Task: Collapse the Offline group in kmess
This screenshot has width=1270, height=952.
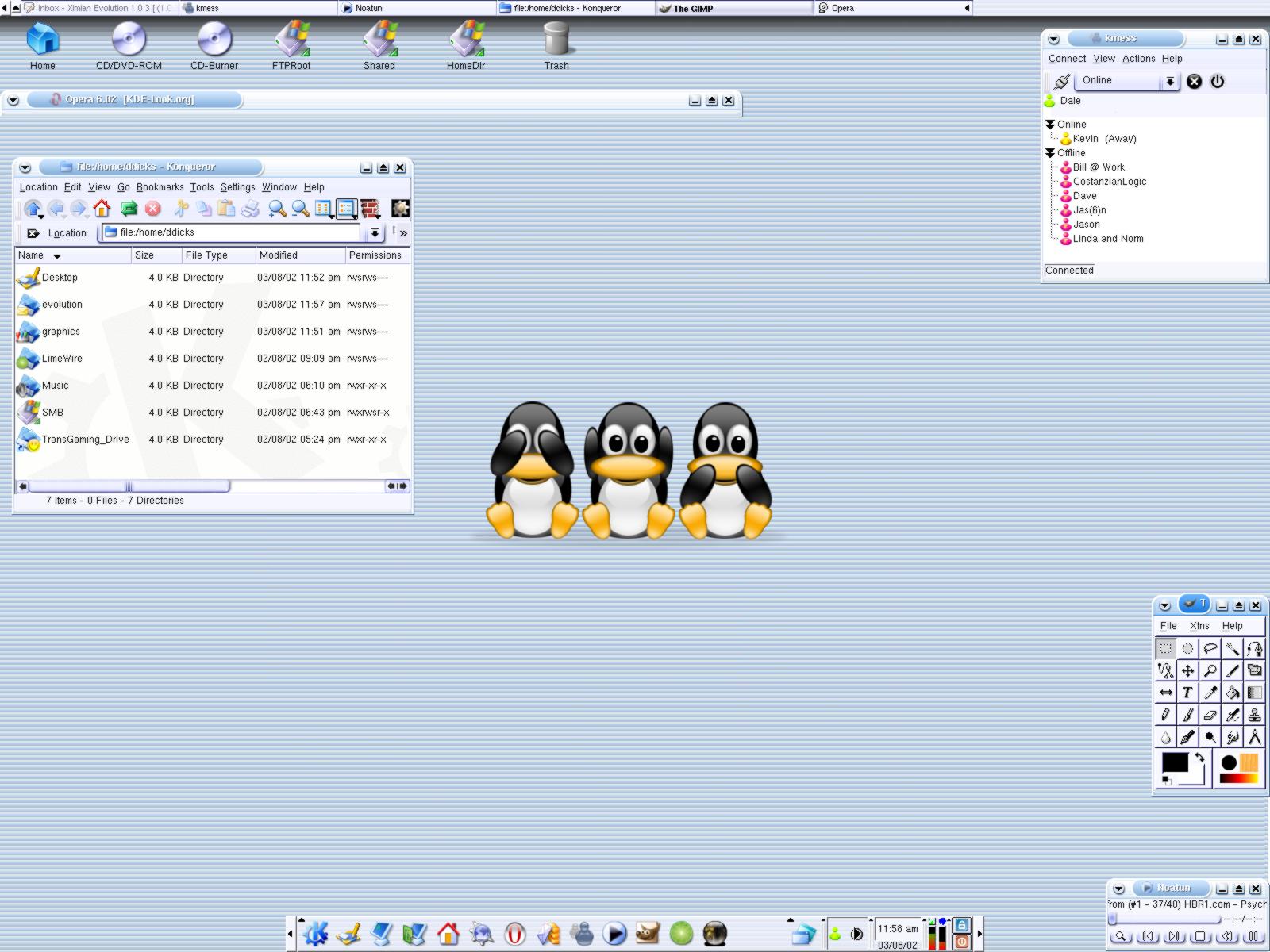Action: coord(1050,153)
